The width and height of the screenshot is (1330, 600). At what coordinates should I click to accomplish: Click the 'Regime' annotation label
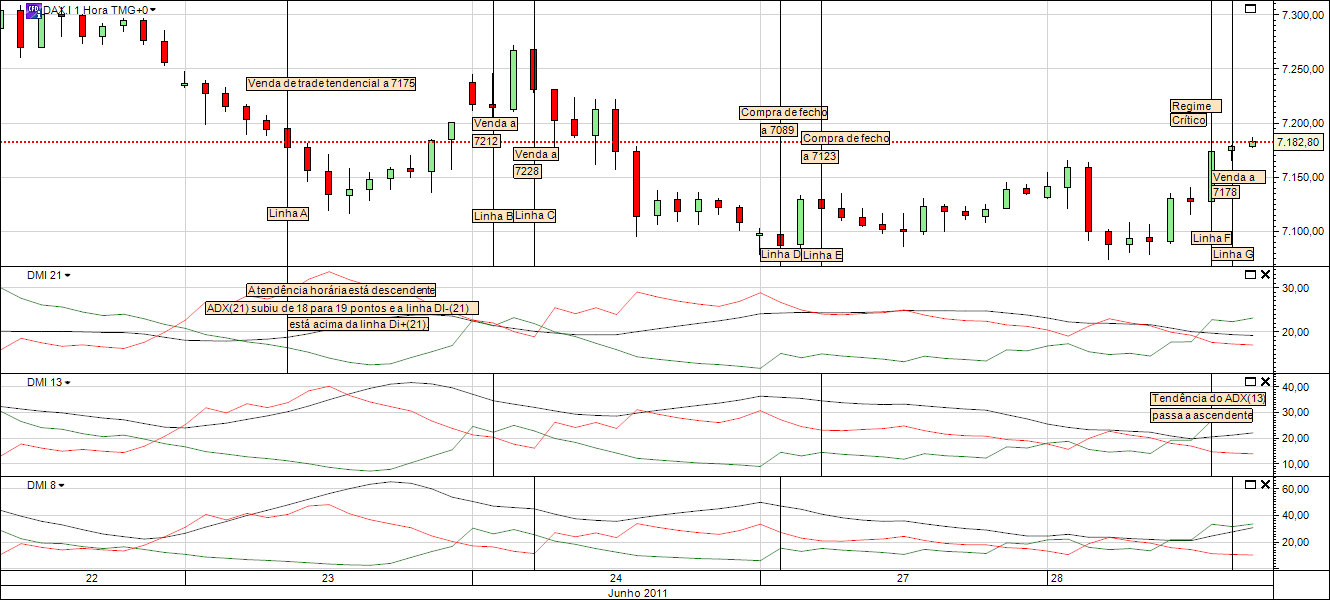pyautogui.click(x=1196, y=106)
